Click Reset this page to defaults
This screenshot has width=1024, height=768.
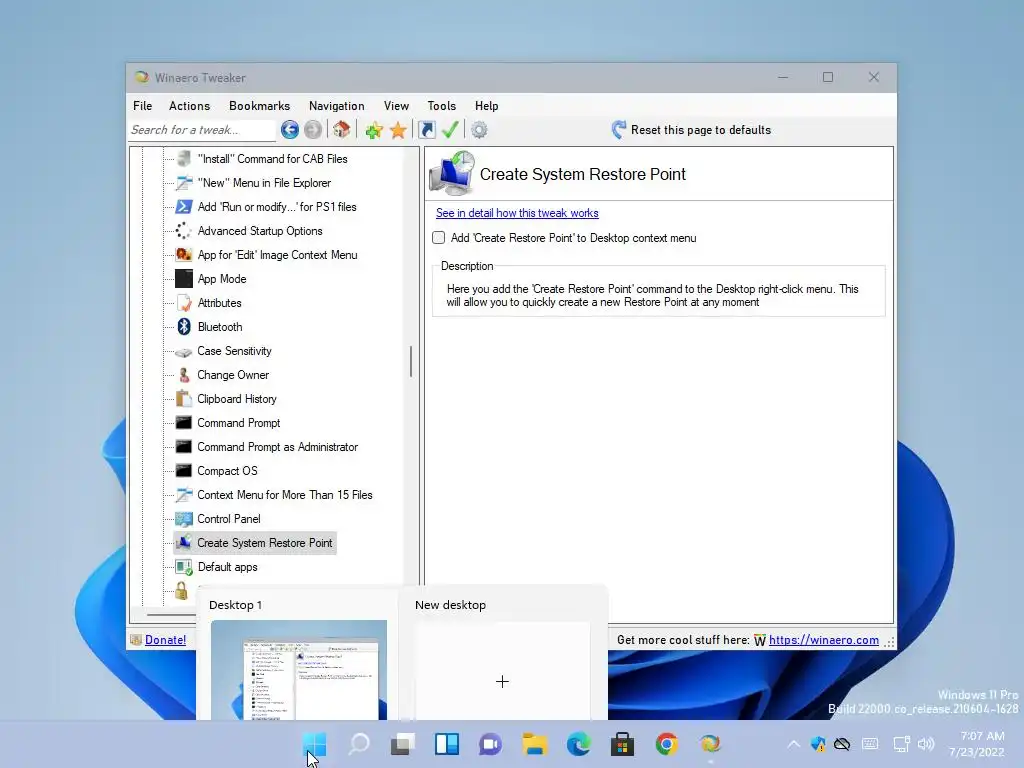pyautogui.click(x=692, y=130)
